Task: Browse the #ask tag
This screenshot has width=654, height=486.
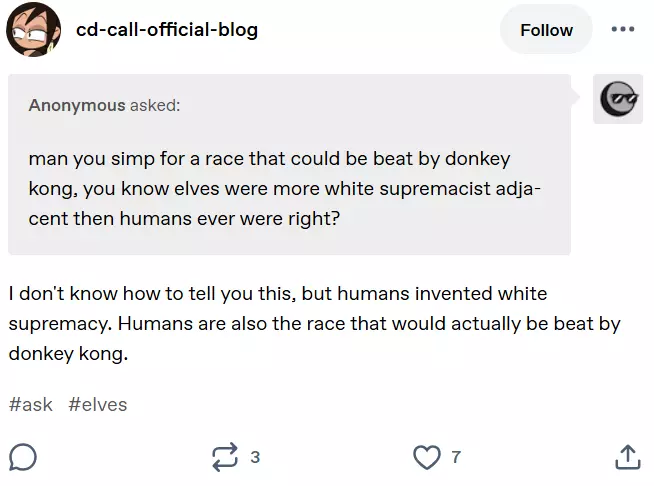Action: pyautogui.click(x=30, y=404)
